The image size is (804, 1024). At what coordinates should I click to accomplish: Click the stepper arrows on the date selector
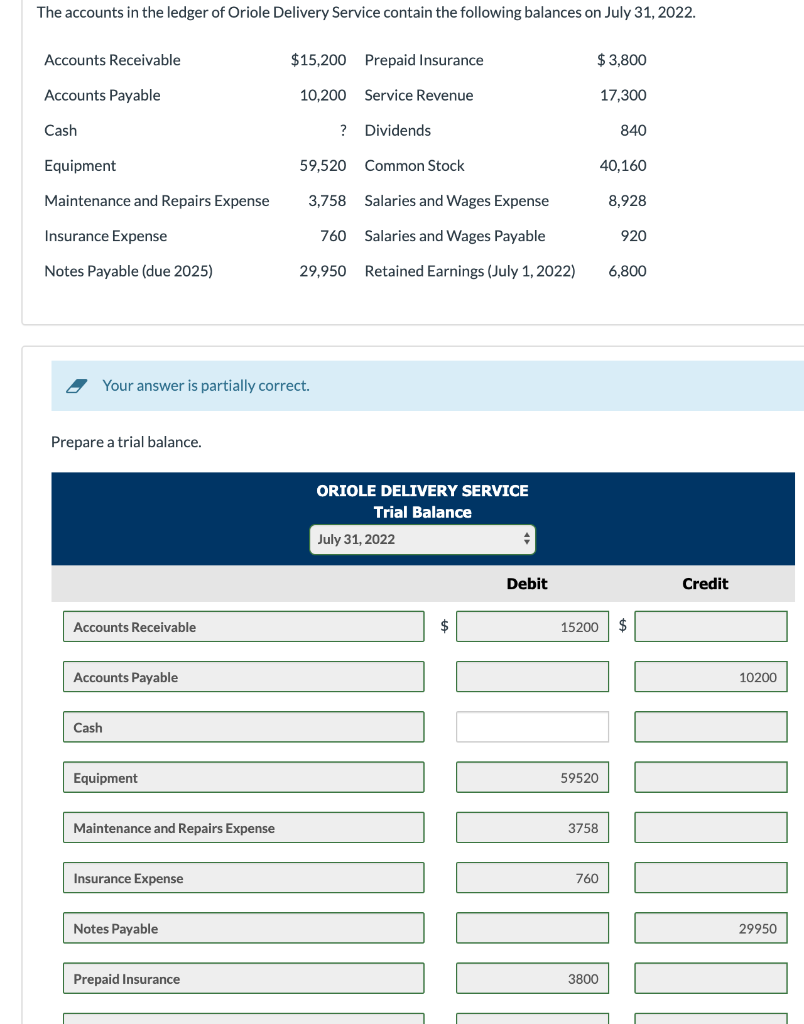point(525,539)
